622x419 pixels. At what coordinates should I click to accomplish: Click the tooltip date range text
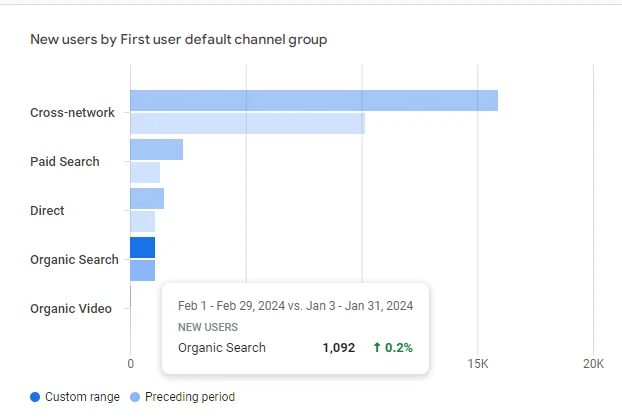[296, 306]
